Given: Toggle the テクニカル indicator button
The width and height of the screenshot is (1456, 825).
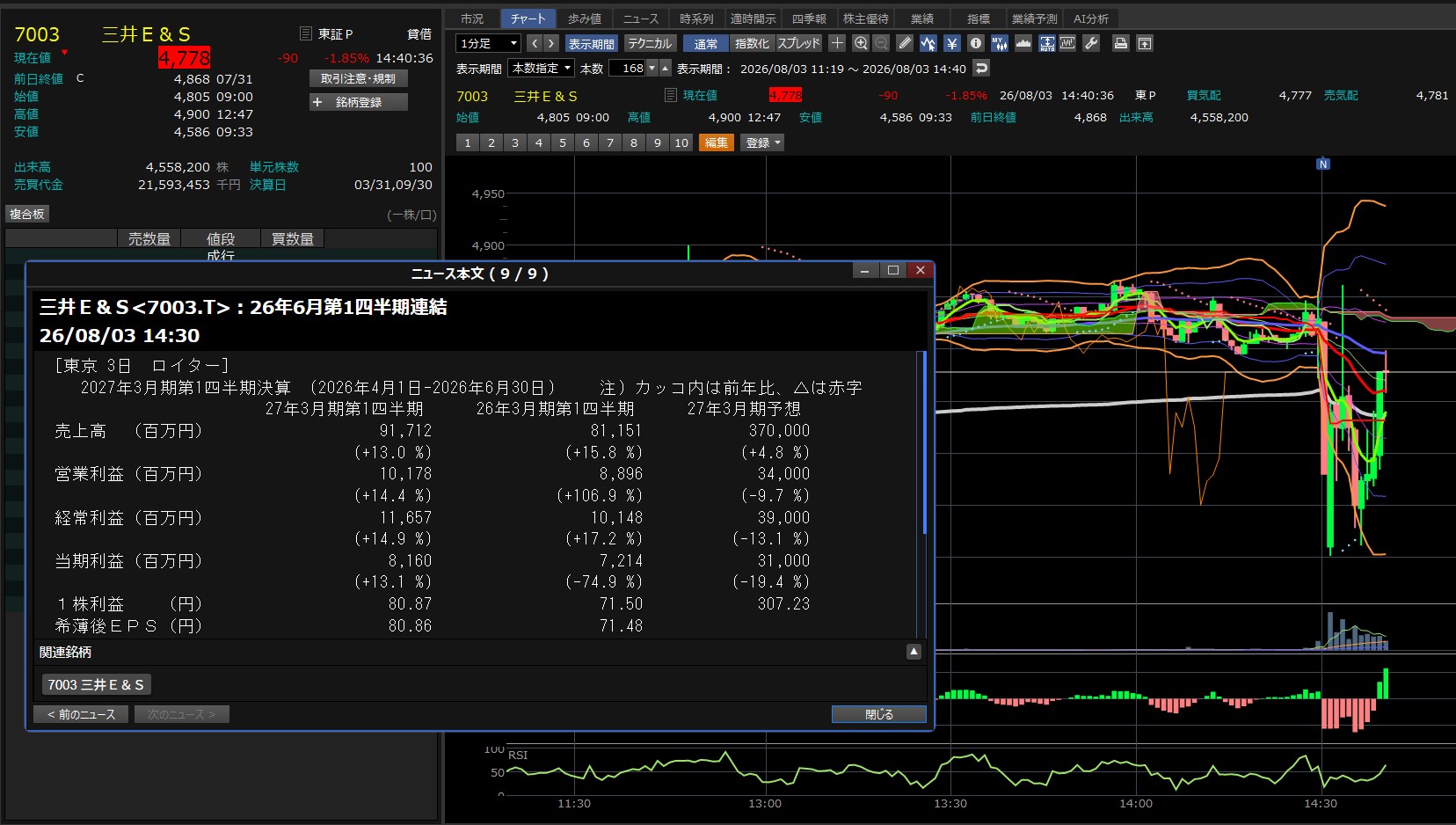Looking at the screenshot, I should click(x=650, y=43).
